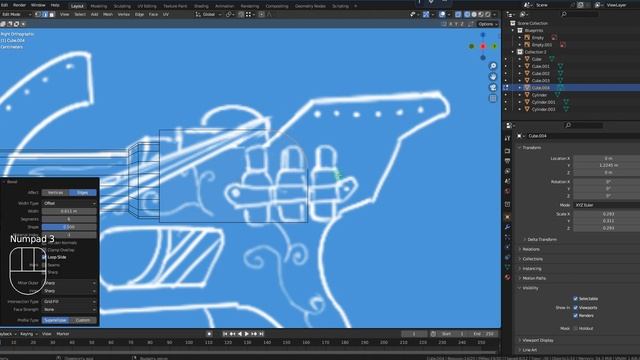The height and width of the screenshot is (360, 640).
Task: Click the pan view hand icon
Action: point(493,77)
